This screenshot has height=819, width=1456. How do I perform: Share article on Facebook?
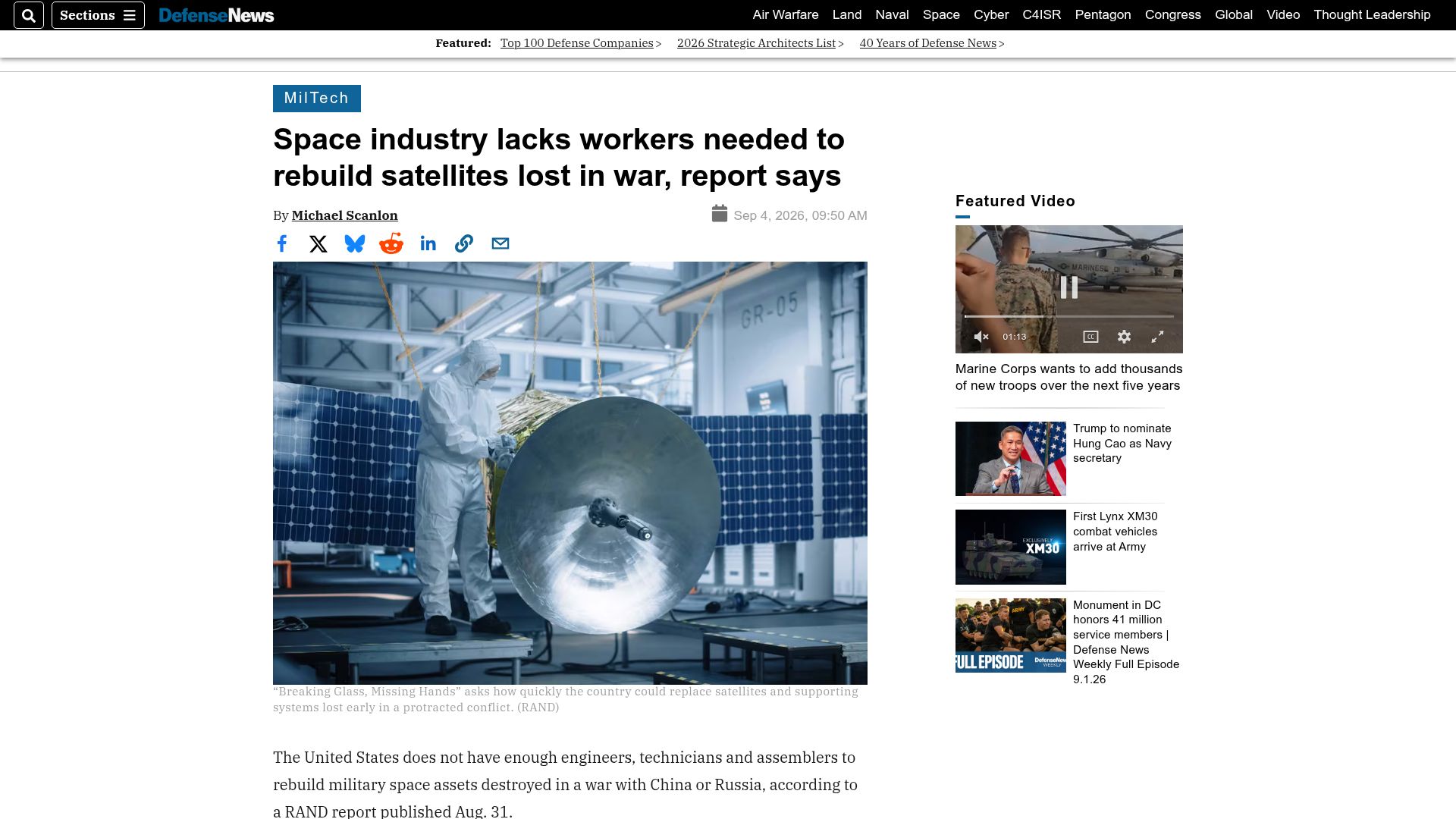point(282,243)
